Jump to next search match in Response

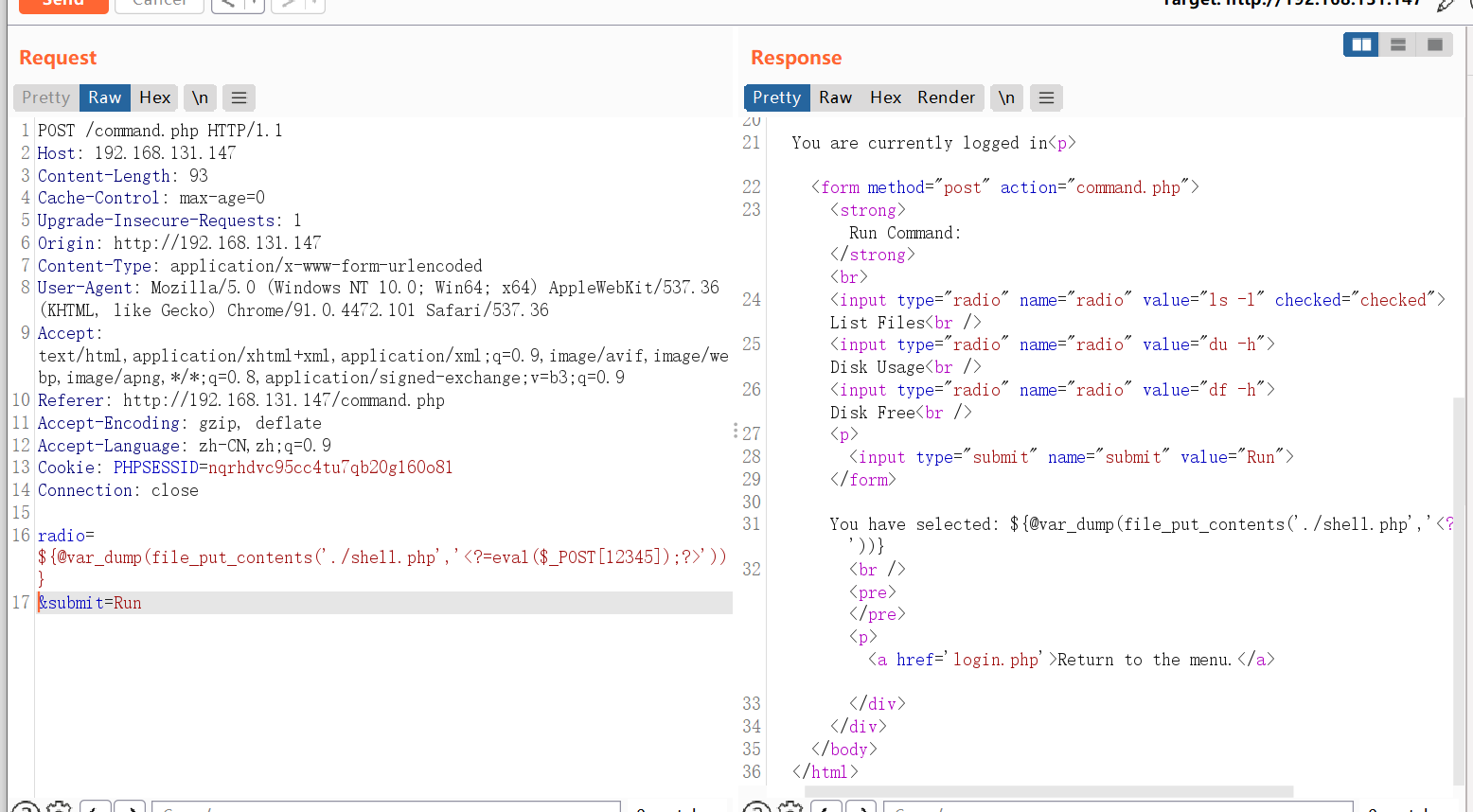[x=862, y=807]
